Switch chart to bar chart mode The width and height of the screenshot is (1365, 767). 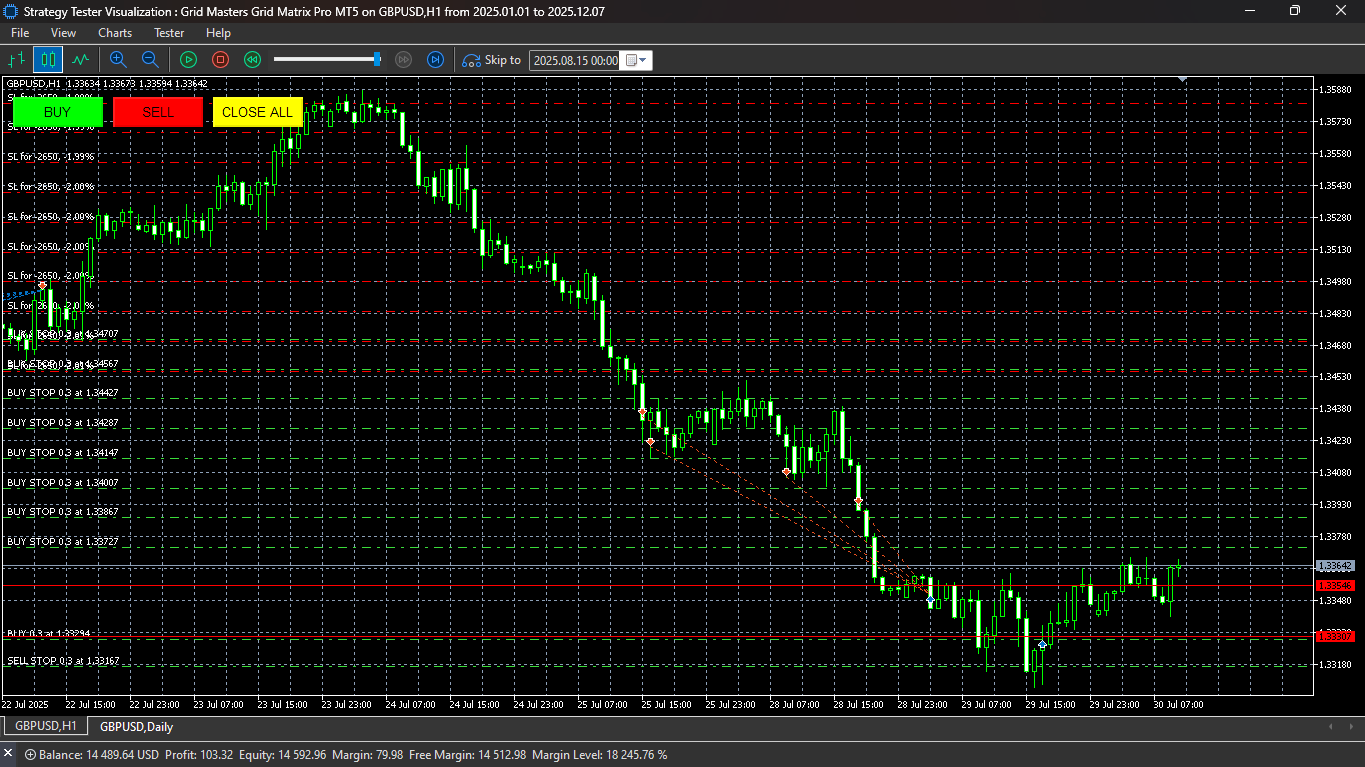click(x=17, y=60)
